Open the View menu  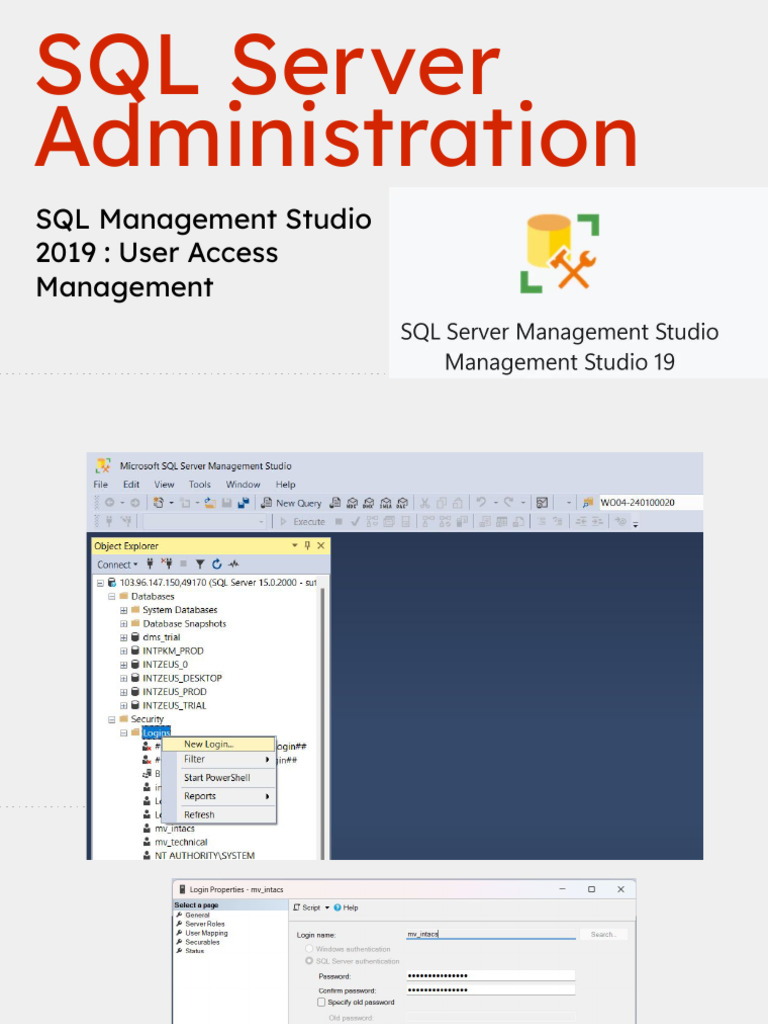164,485
